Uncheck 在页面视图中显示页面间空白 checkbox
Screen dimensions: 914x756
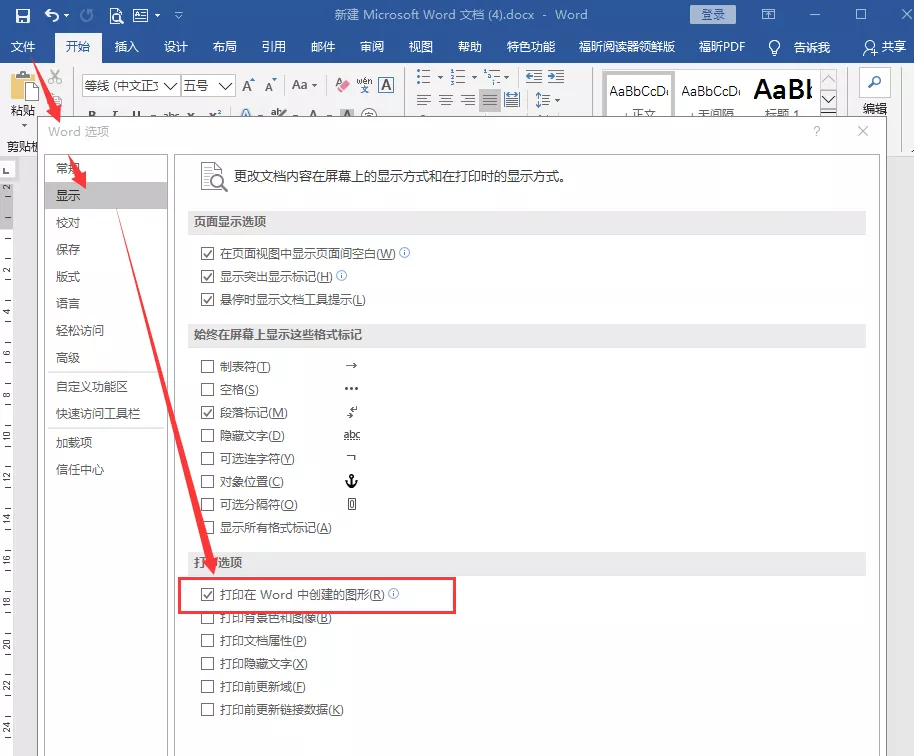[207, 254]
